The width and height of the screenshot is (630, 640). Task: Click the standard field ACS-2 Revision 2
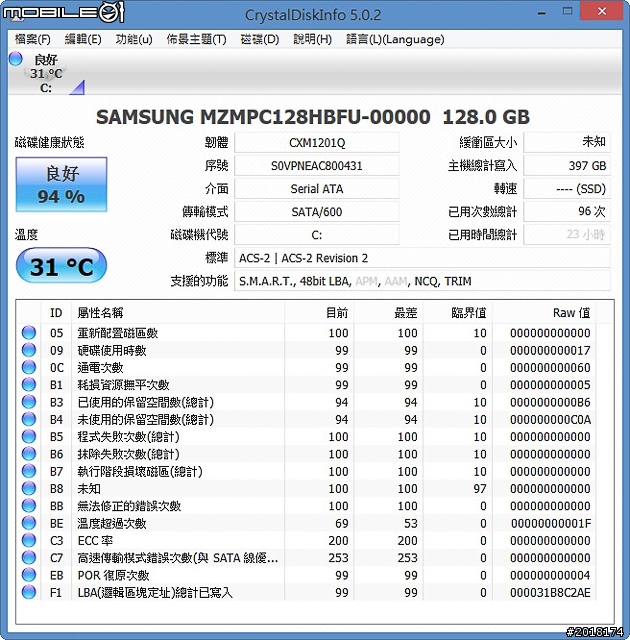422,258
